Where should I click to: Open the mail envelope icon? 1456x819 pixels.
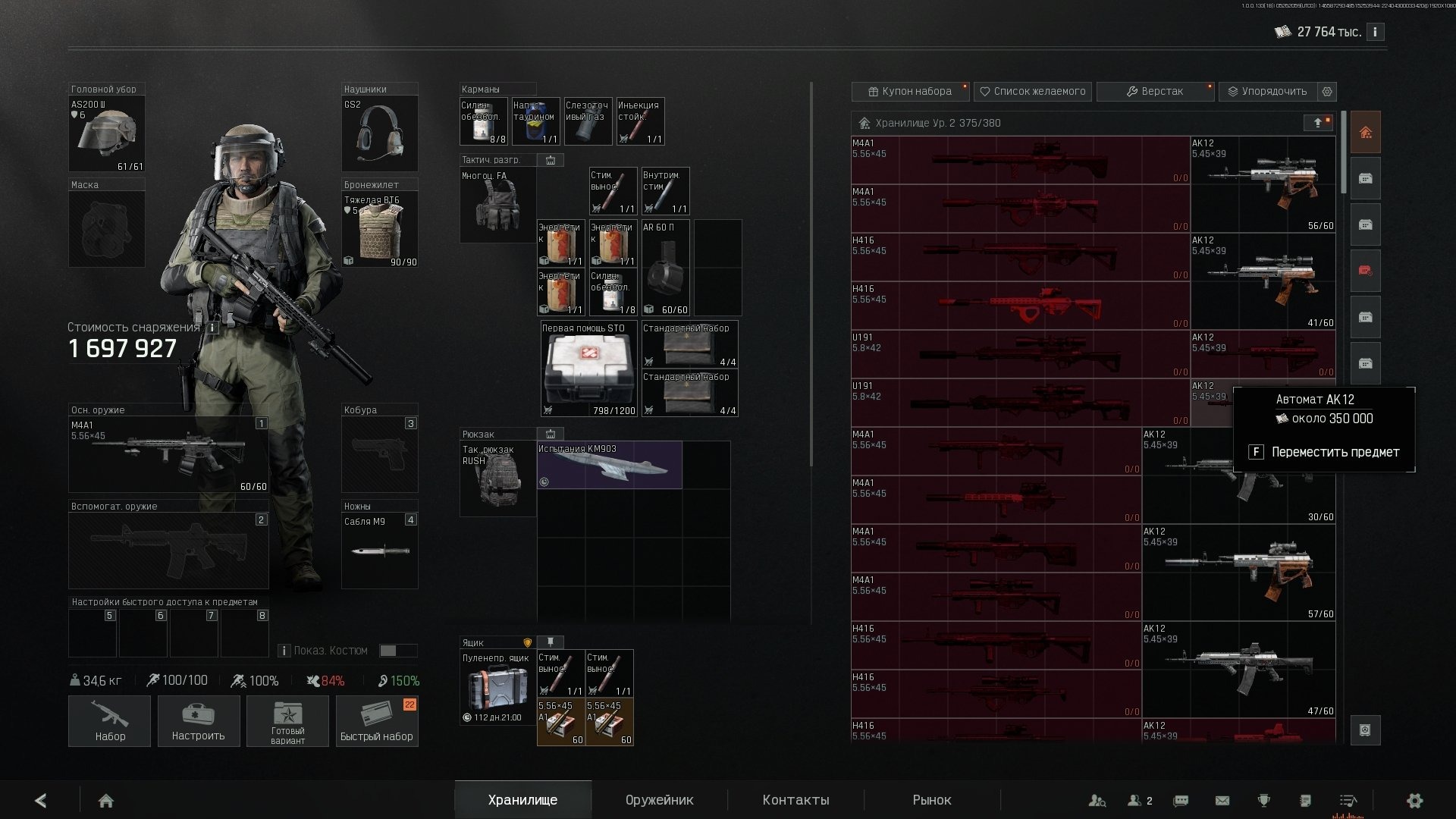pyautogui.click(x=1222, y=800)
